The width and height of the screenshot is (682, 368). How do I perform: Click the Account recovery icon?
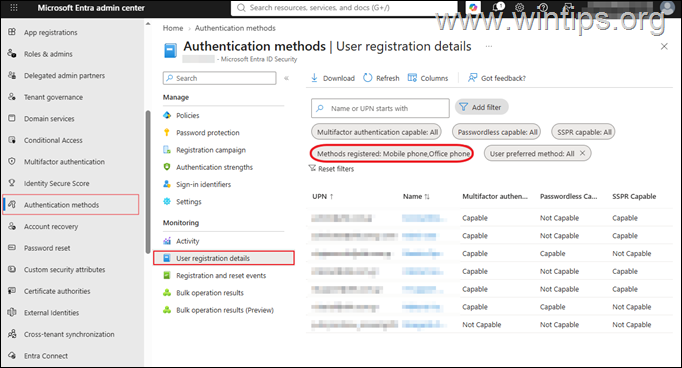[12, 226]
